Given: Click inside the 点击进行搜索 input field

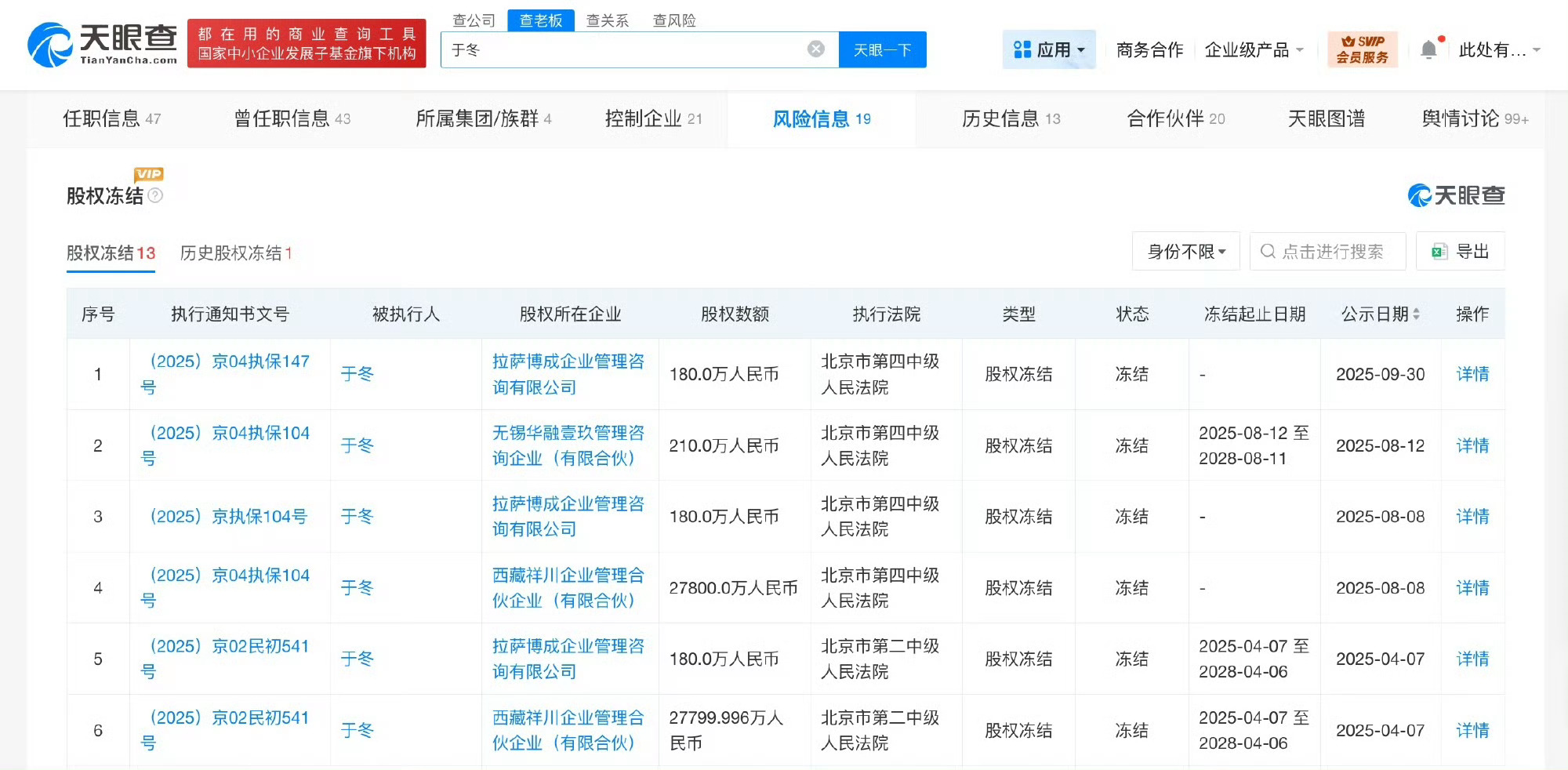Looking at the screenshot, I should click(x=1333, y=251).
